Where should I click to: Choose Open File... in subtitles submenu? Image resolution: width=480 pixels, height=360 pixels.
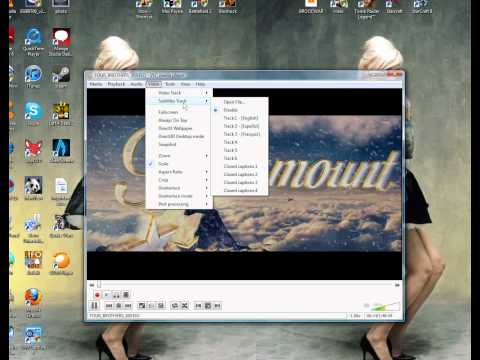pos(240,102)
